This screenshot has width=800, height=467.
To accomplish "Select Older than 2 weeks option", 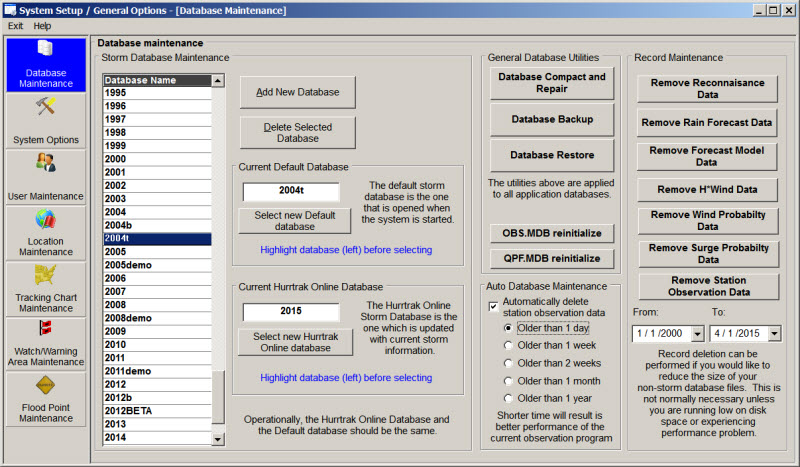I will coord(508,363).
